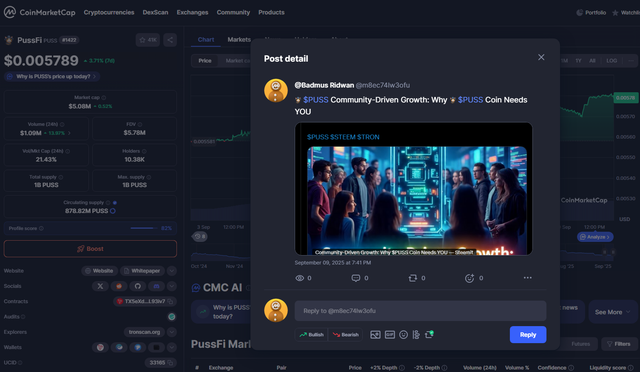Open the CoinMarketCap logo home link
Viewport: 640px width, 372px height.
tap(39, 12)
